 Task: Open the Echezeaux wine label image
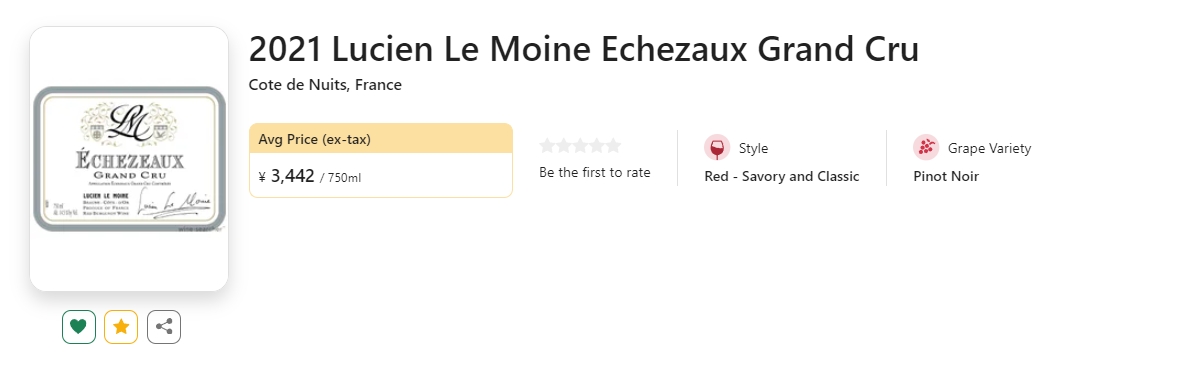click(x=129, y=159)
